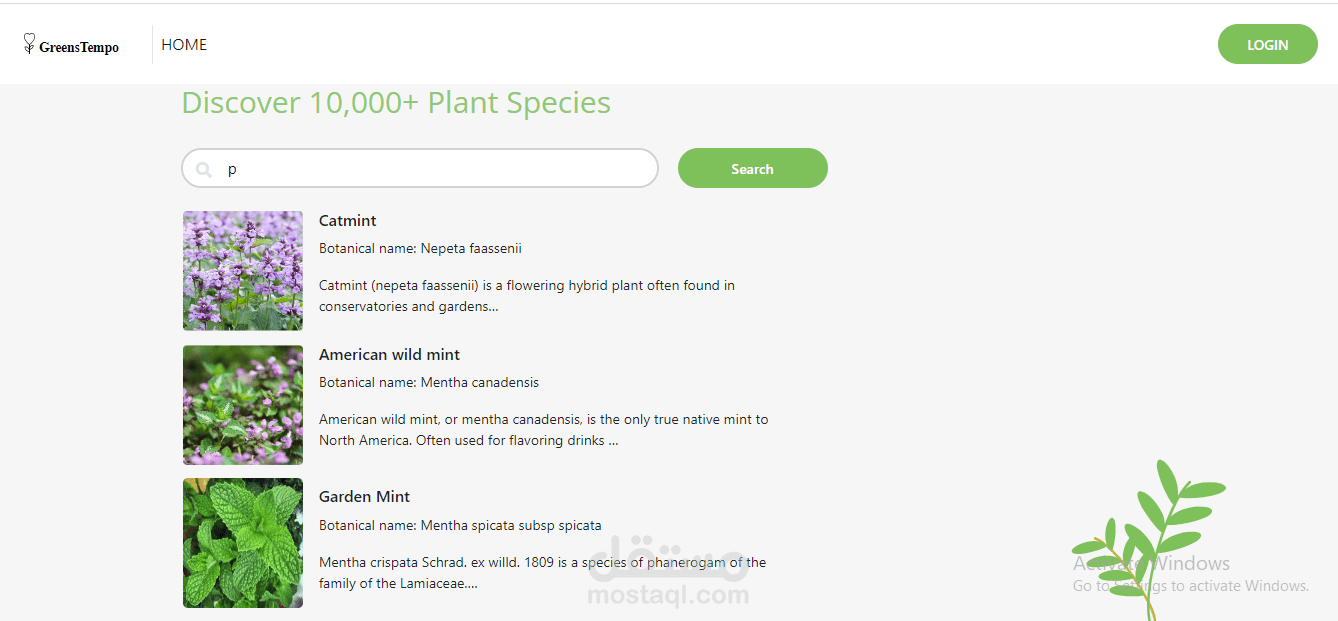
Task: Click the GreensTempo flower logo icon
Action: pyautogui.click(x=29, y=43)
